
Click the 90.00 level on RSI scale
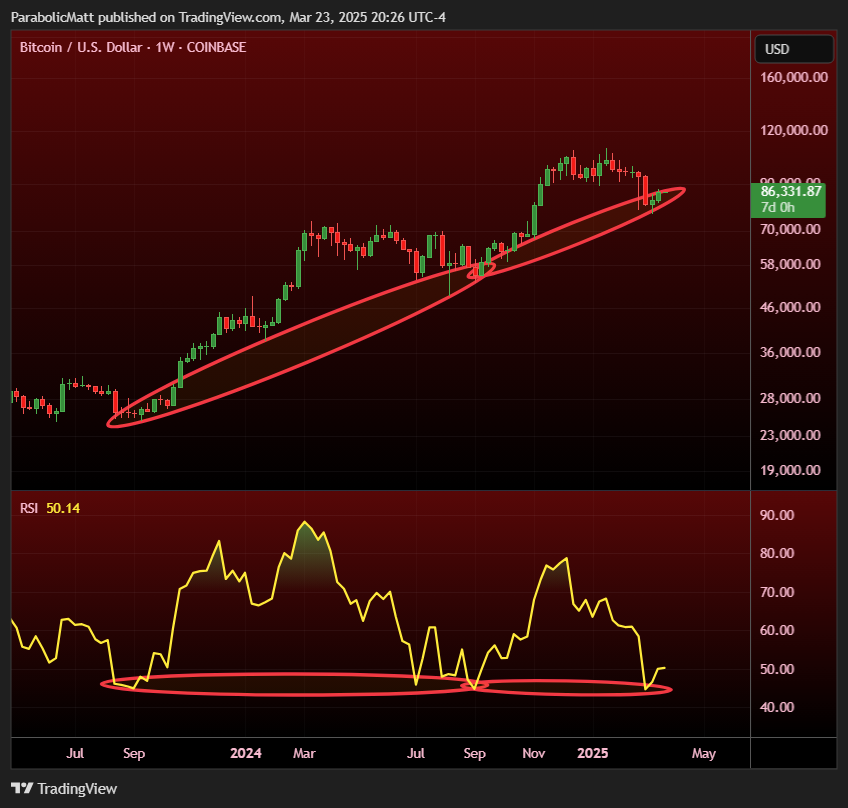[779, 515]
